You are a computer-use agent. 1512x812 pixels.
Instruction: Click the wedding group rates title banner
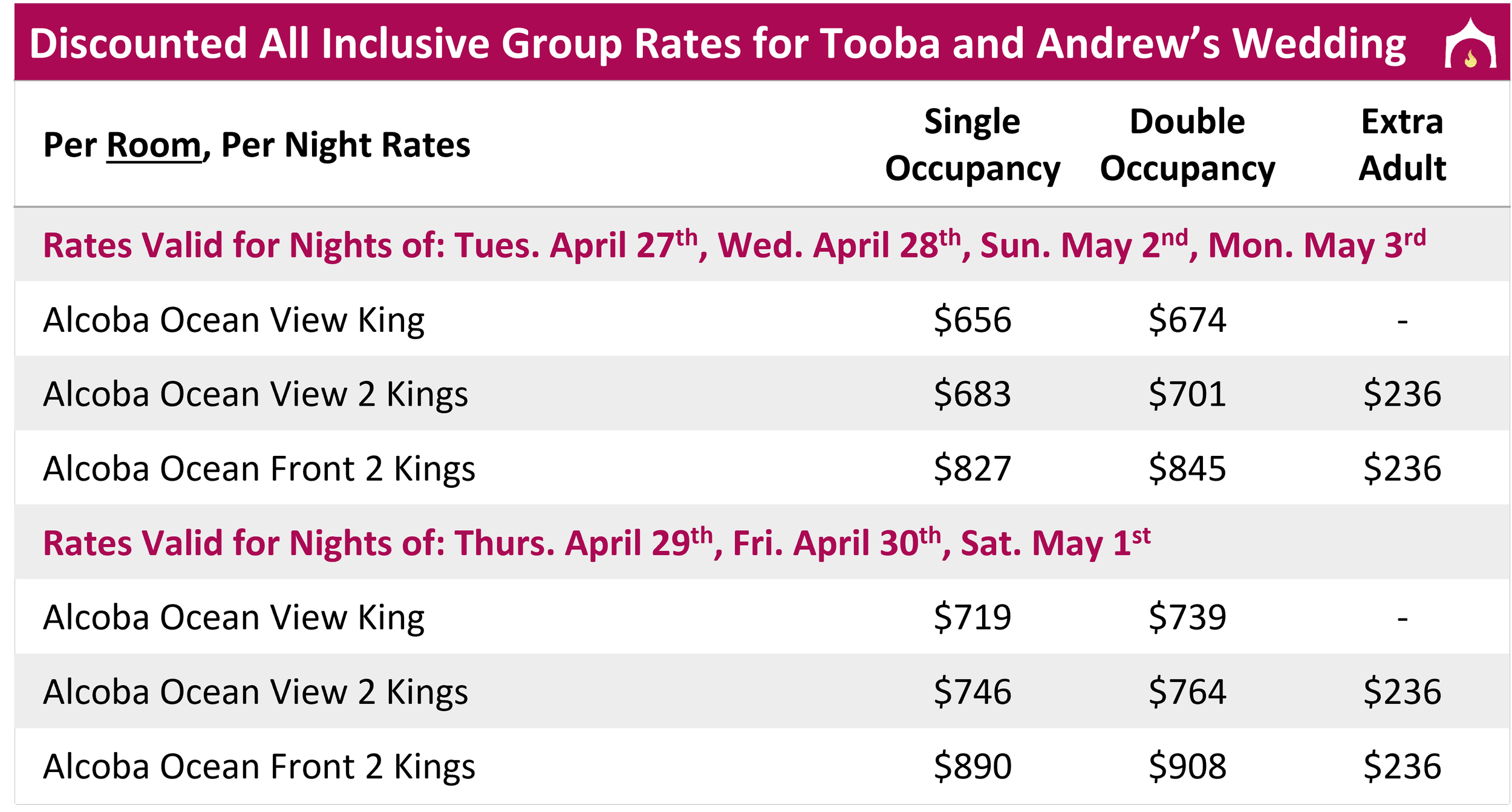(x=717, y=44)
